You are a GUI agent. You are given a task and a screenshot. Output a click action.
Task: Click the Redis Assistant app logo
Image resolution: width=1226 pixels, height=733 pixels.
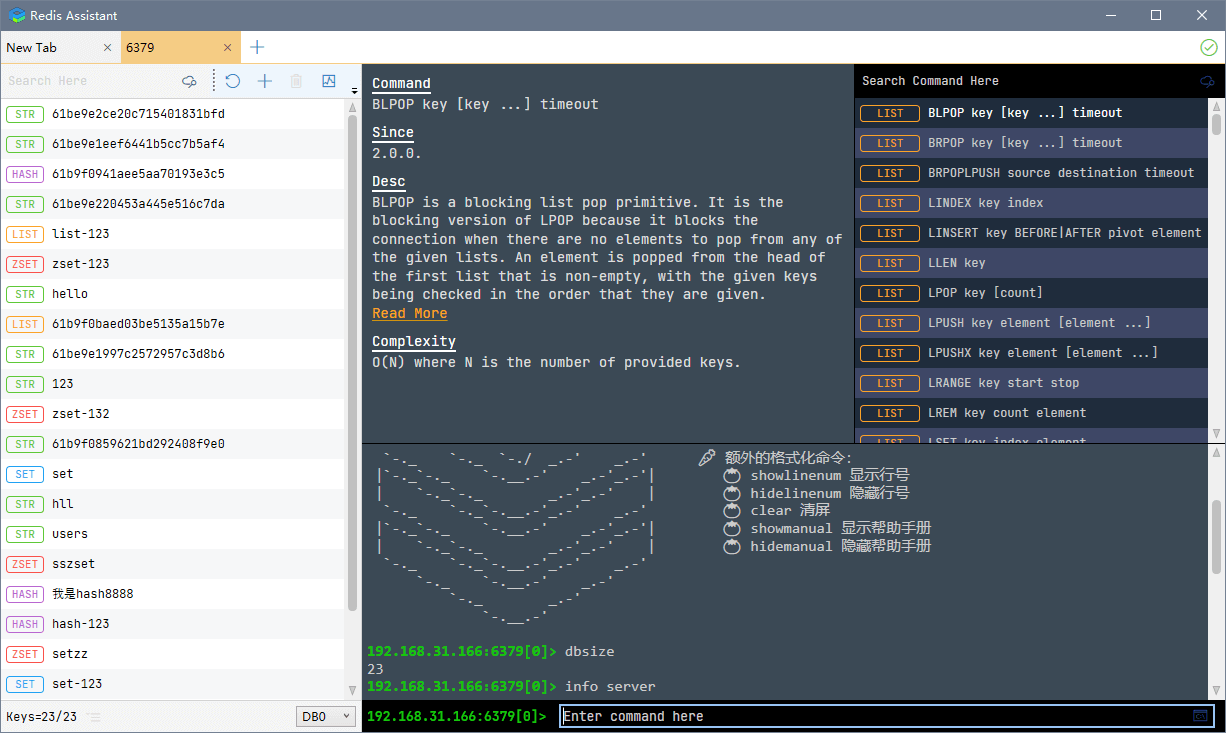pyautogui.click(x=17, y=15)
